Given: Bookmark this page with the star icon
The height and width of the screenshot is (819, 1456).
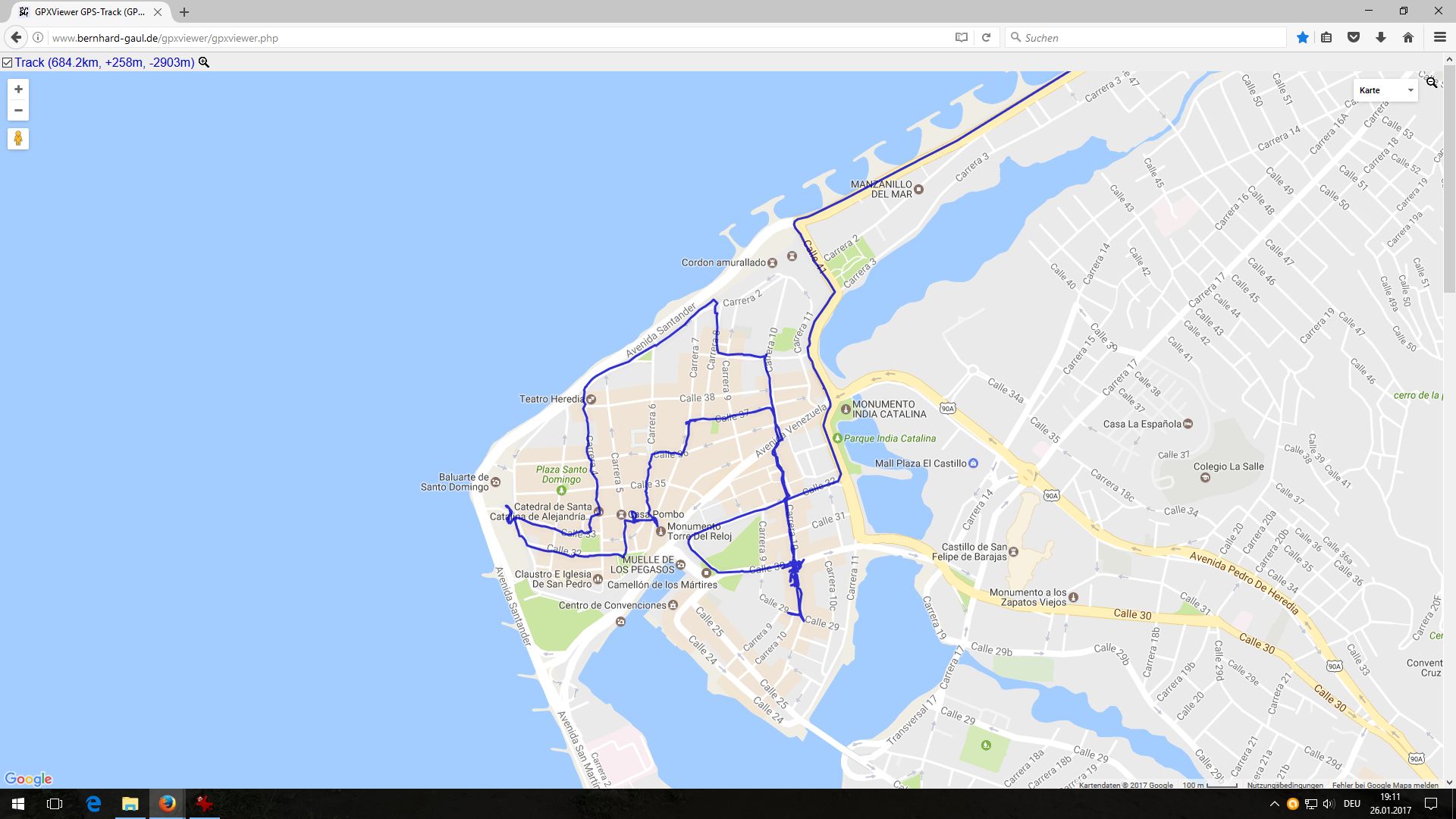Looking at the screenshot, I should (1303, 37).
